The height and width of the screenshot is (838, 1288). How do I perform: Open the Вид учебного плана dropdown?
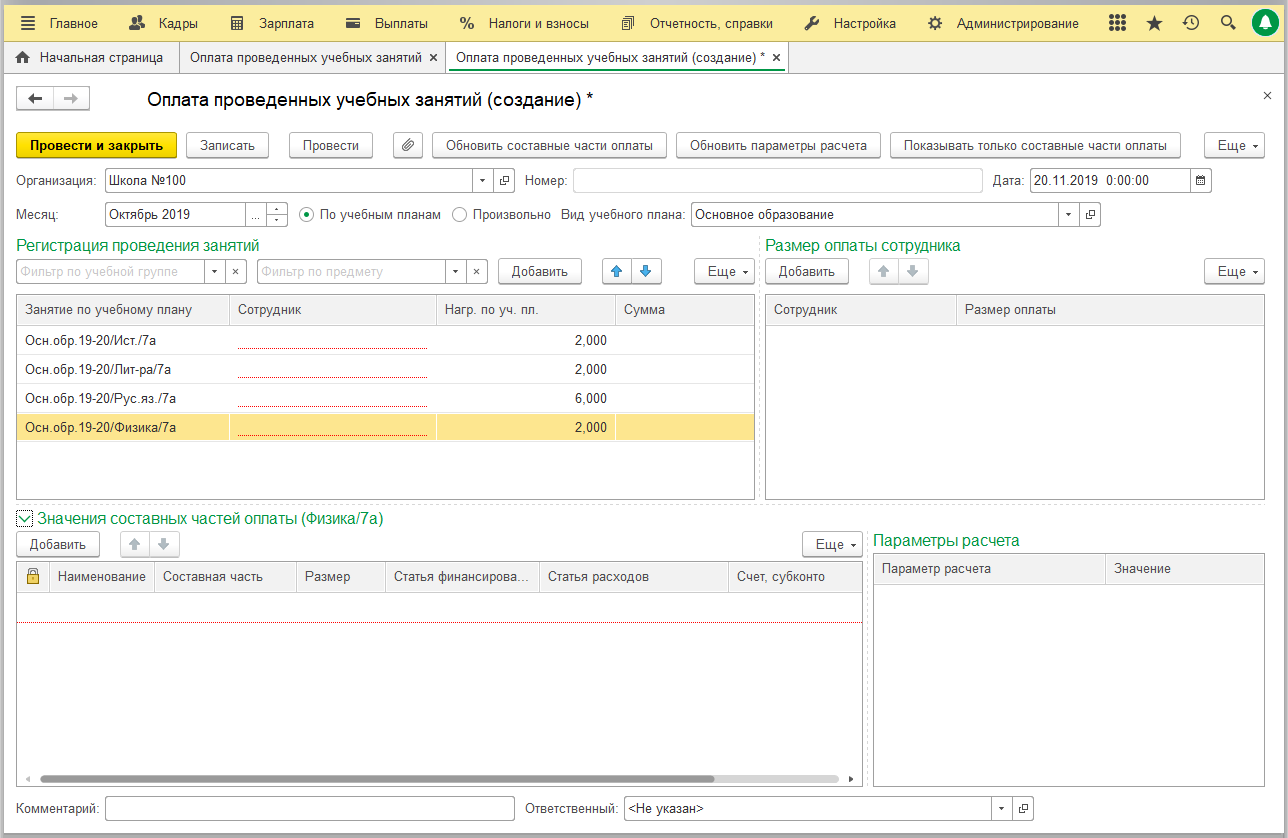(1068, 214)
